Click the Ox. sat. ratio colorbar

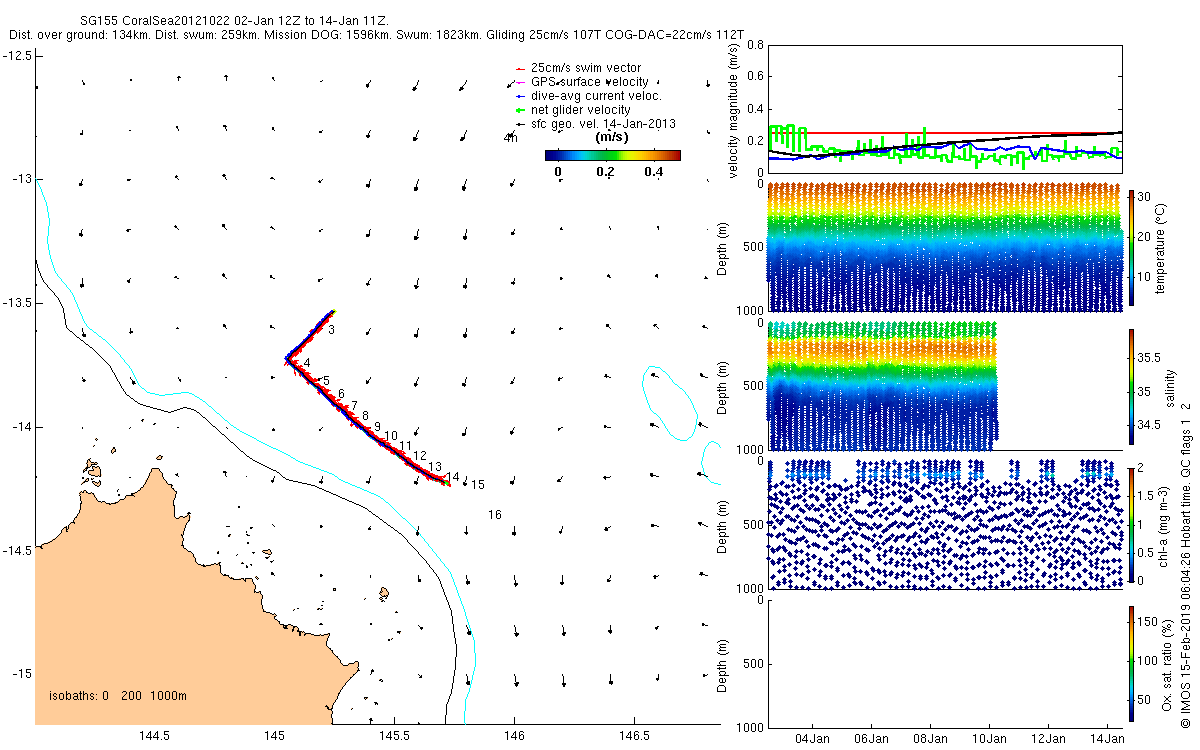click(x=1131, y=664)
